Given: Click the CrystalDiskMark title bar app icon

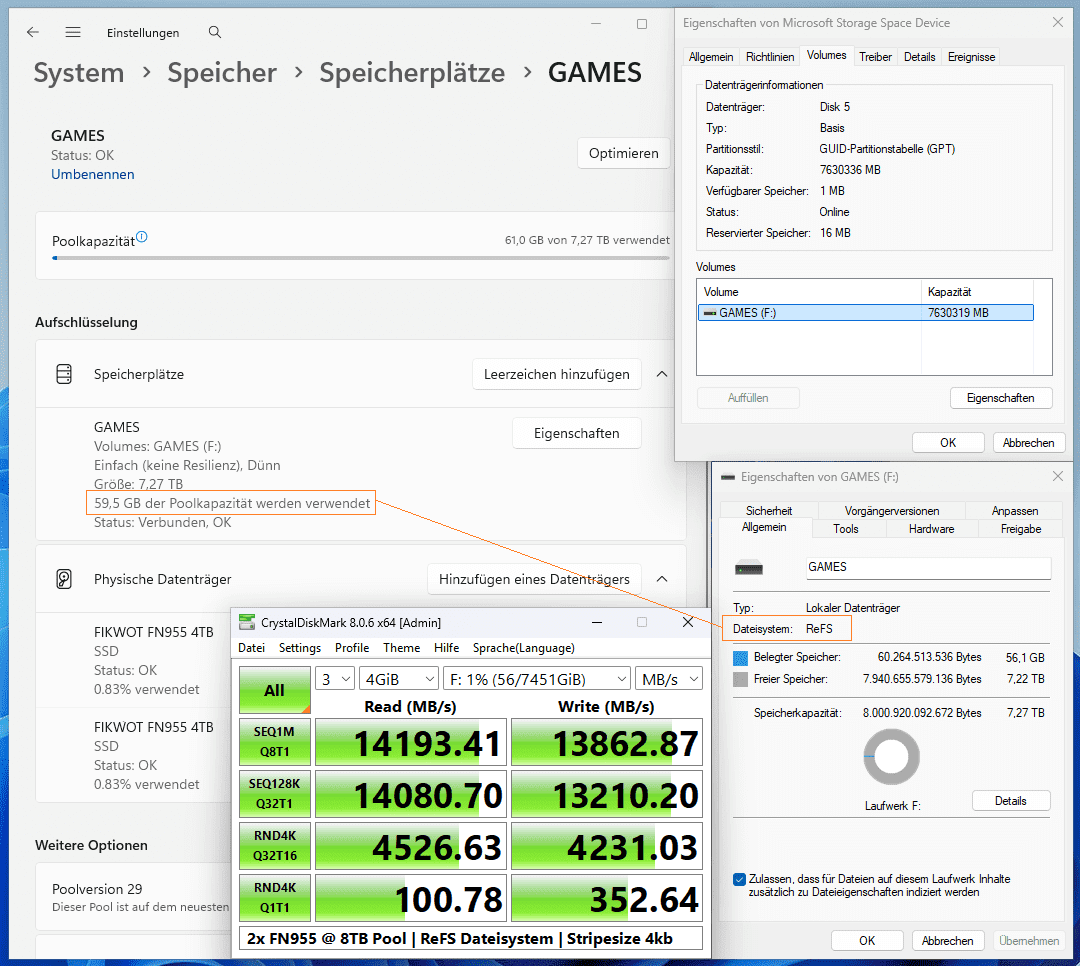Looking at the screenshot, I should [247, 622].
